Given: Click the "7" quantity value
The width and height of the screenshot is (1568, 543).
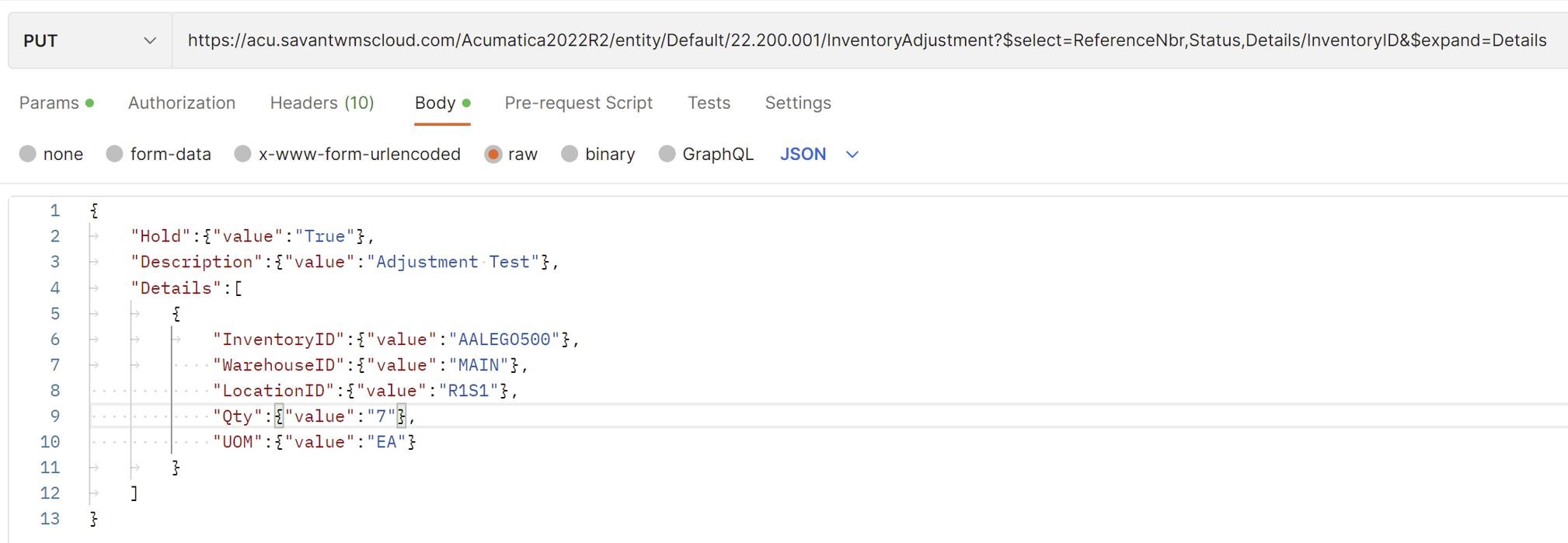Looking at the screenshot, I should coord(382,416).
